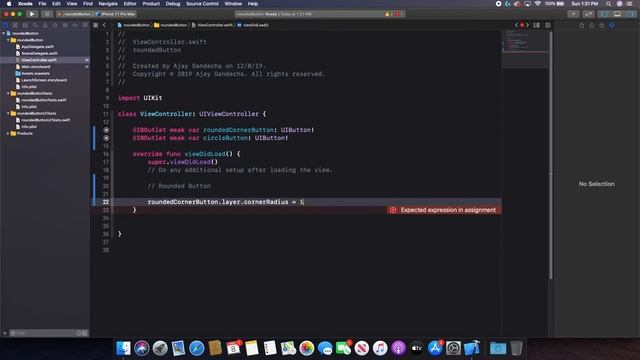Image resolution: width=640 pixels, height=360 pixels.
Task: Toggle circleButton outlet connection circle
Action: point(106,138)
